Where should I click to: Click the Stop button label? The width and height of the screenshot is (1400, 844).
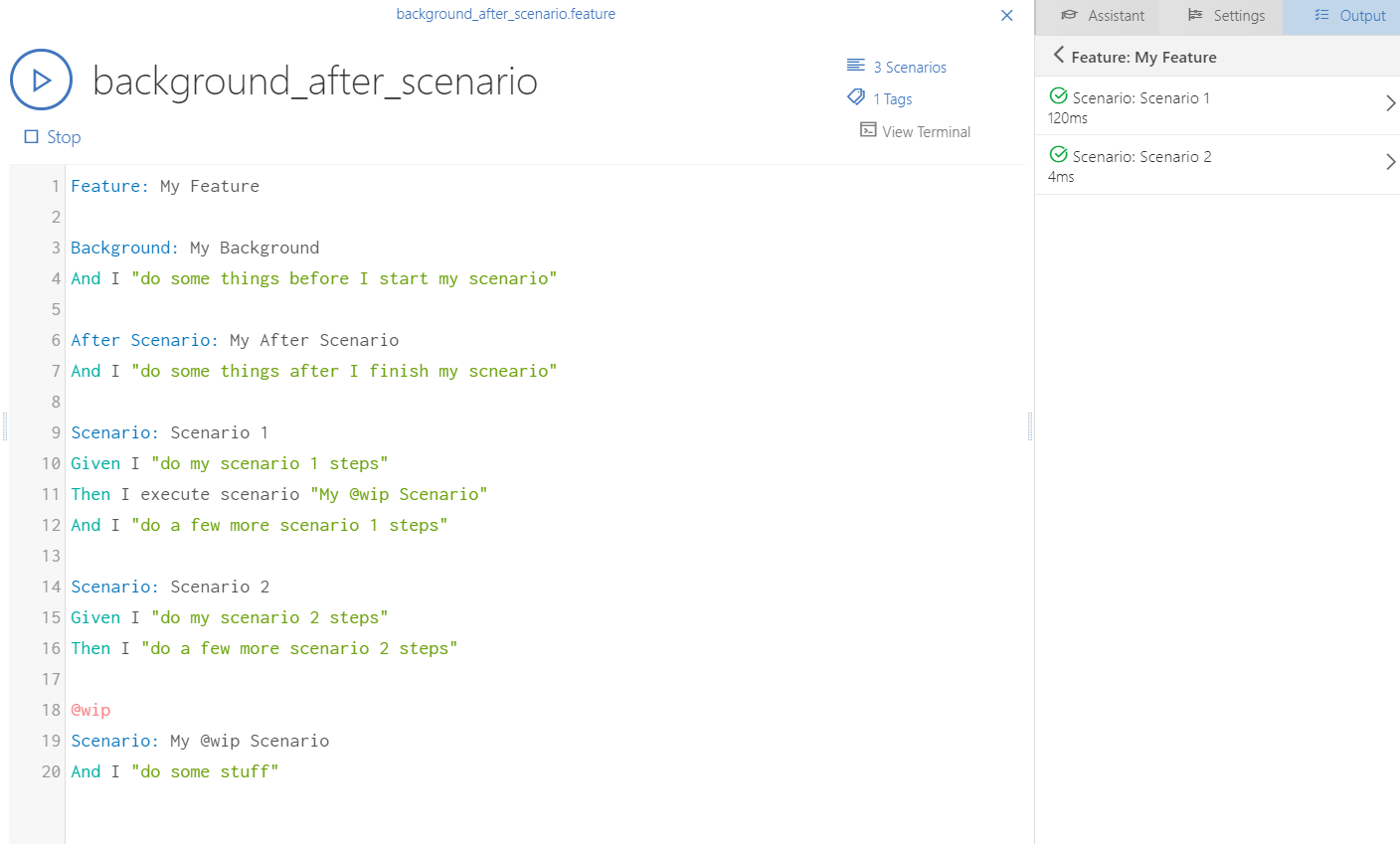click(64, 137)
